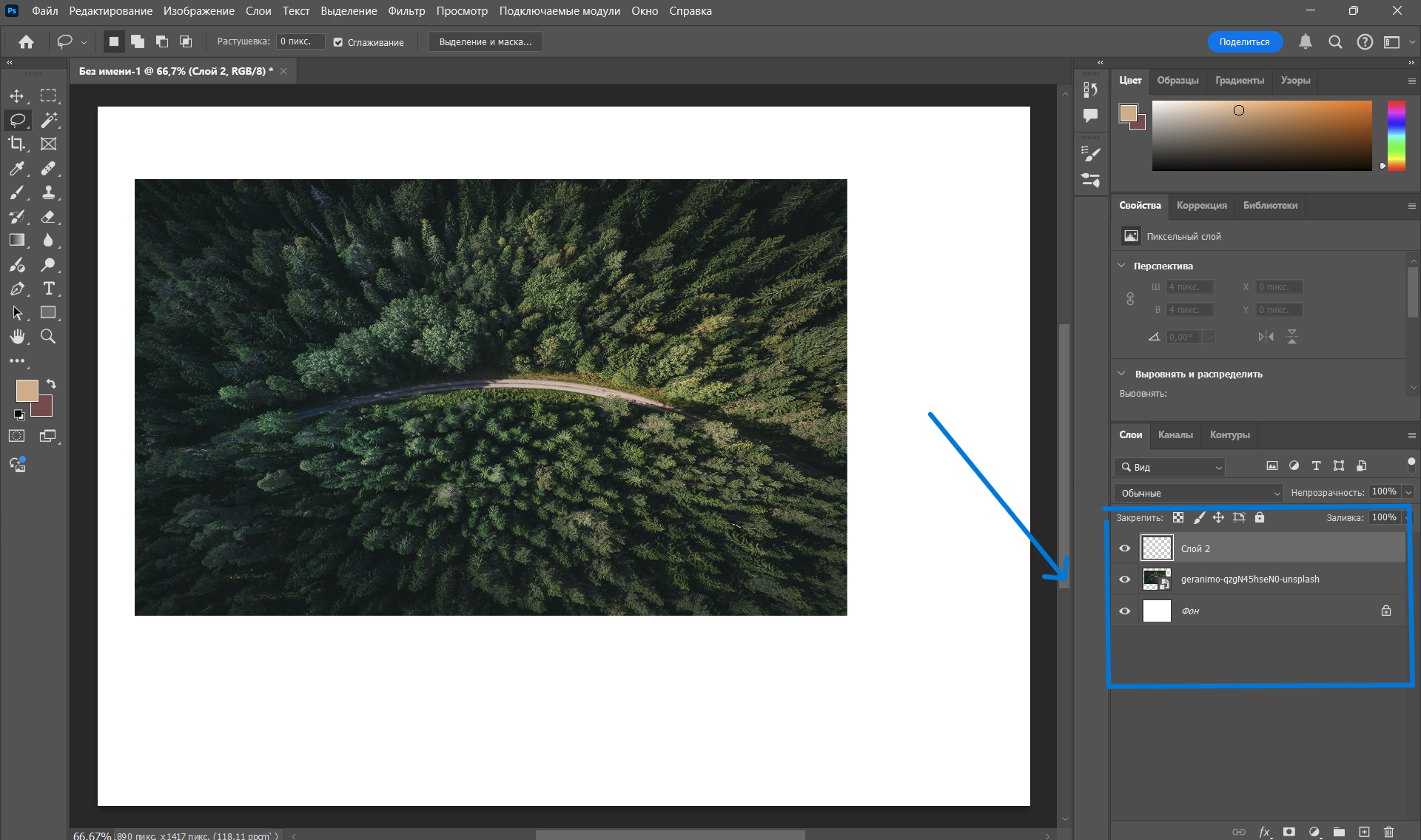This screenshot has width=1421, height=840.
Task: Open the blend mode Обычные dropdown
Action: 1198,493
